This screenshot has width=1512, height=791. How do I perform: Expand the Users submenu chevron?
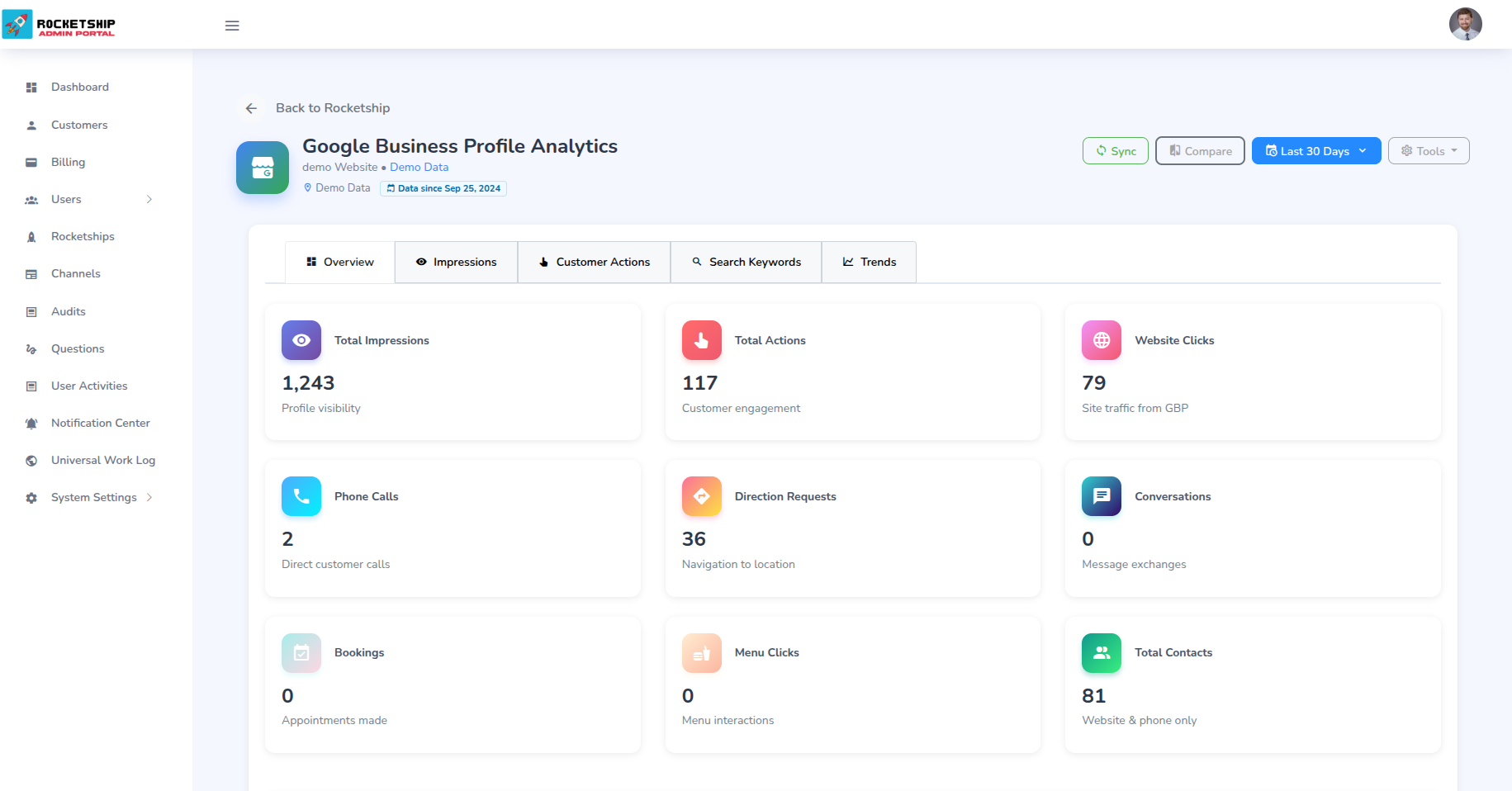click(x=149, y=200)
